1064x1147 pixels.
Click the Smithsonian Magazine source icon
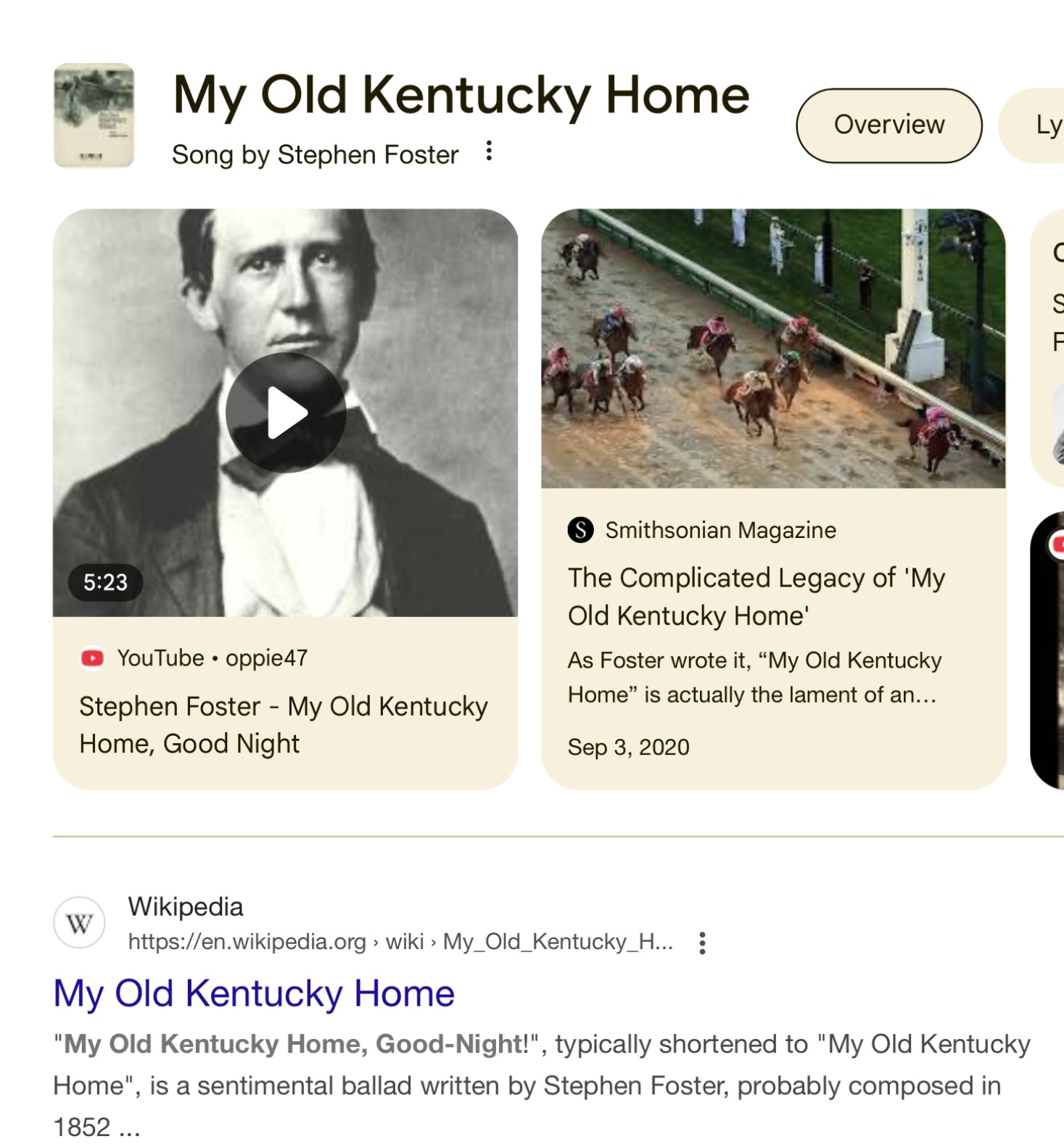pos(580,530)
